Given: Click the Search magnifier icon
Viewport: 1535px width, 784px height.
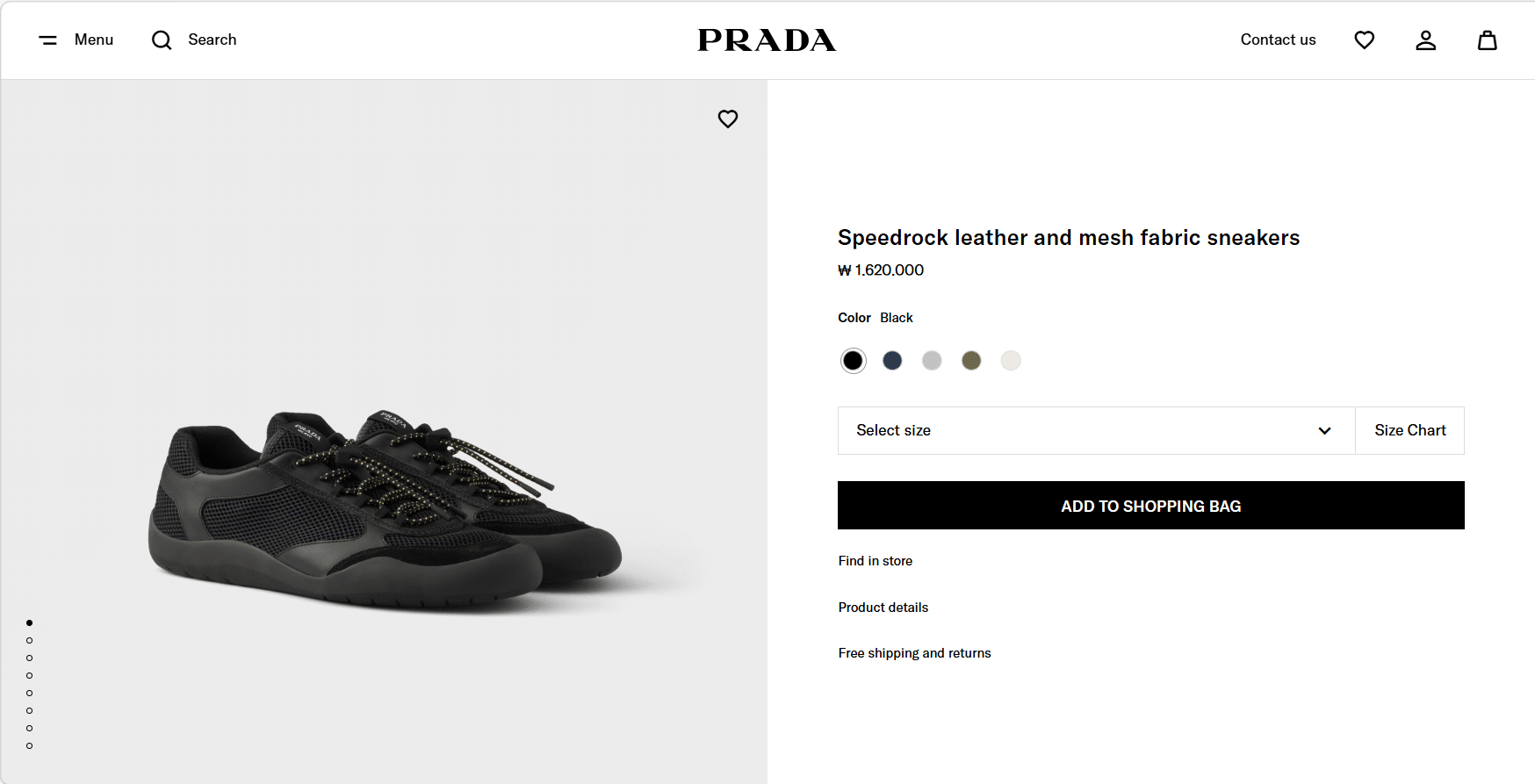Looking at the screenshot, I should coord(162,40).
